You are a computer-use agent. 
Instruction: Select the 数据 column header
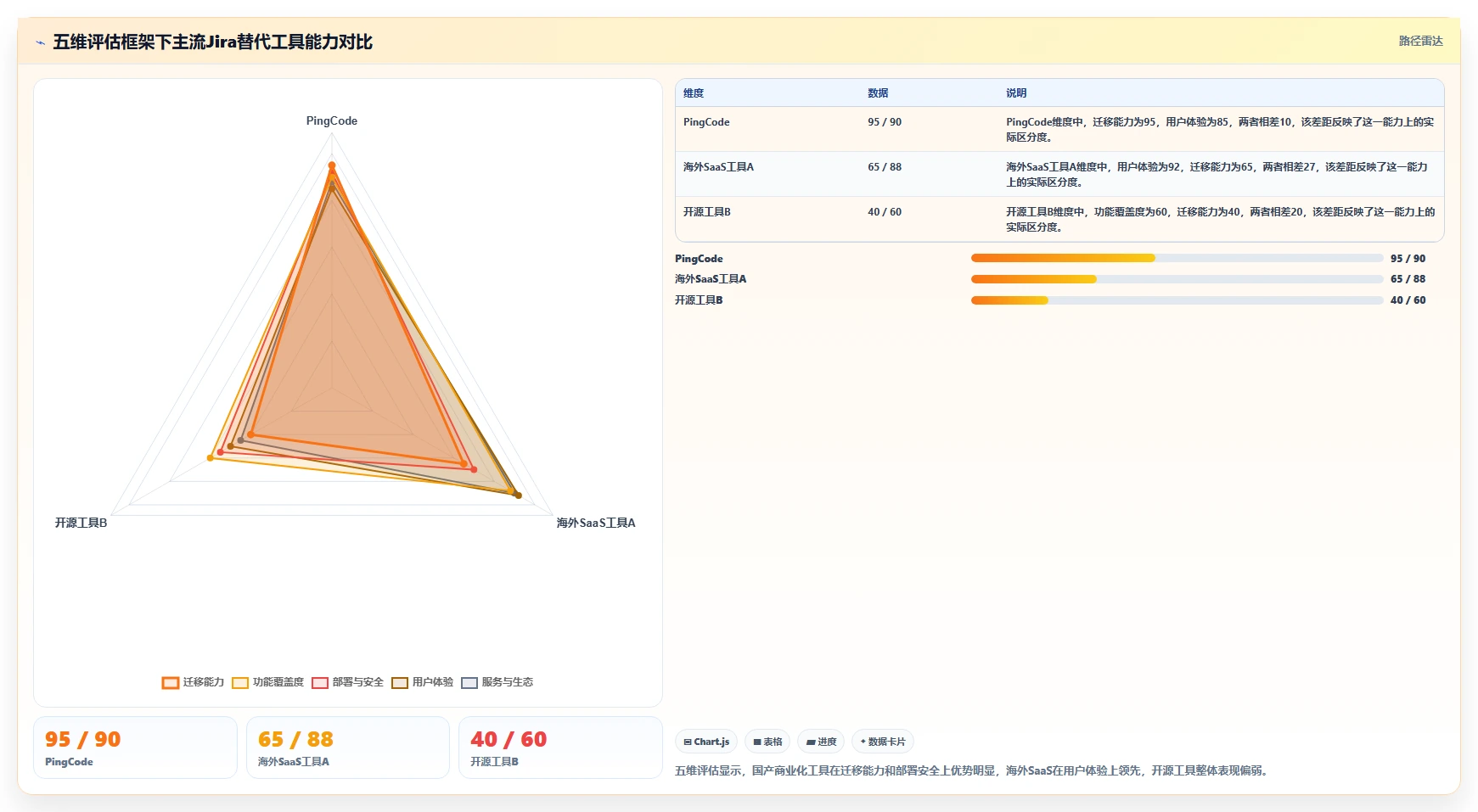point(878,93)
